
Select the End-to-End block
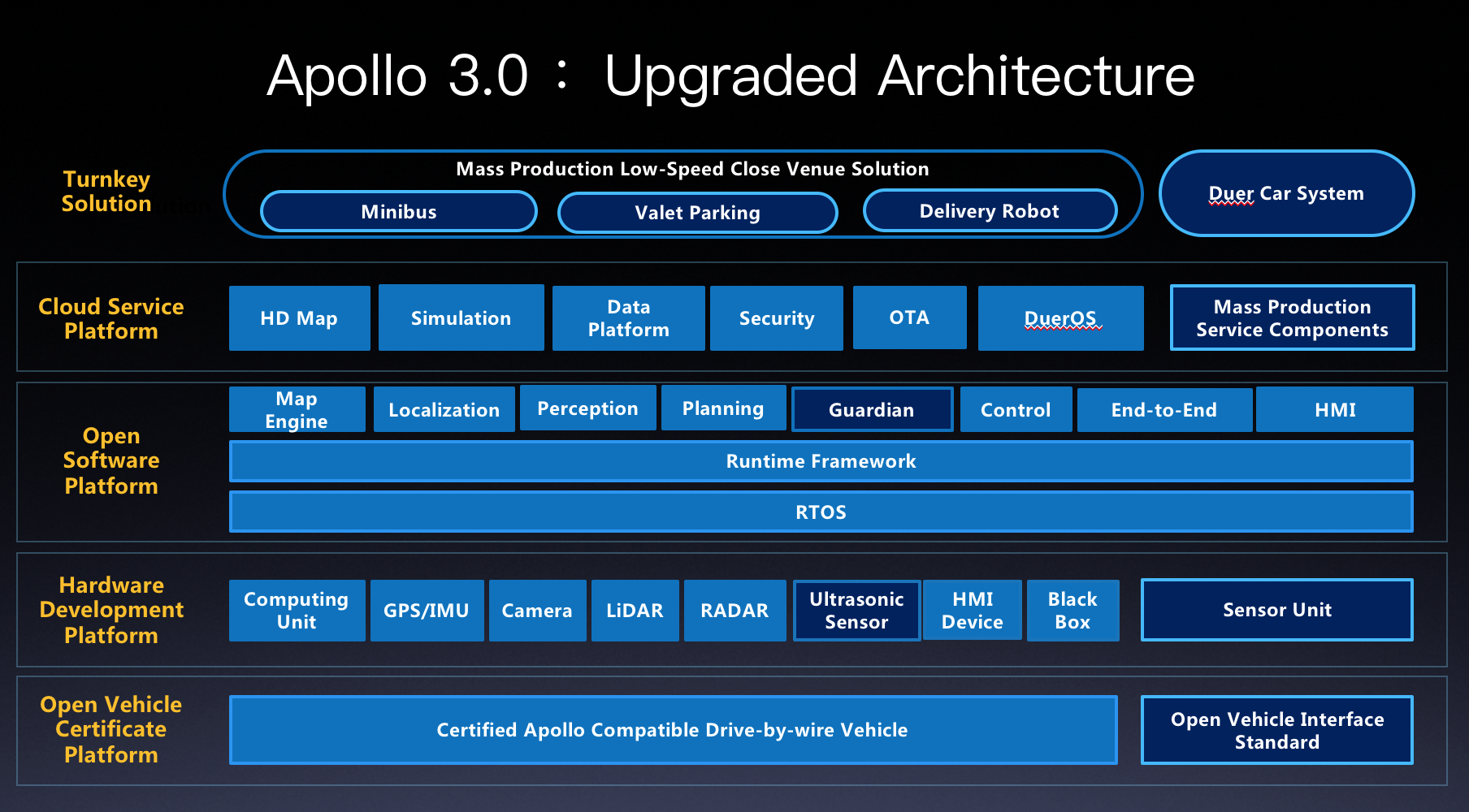[1164, 409]
